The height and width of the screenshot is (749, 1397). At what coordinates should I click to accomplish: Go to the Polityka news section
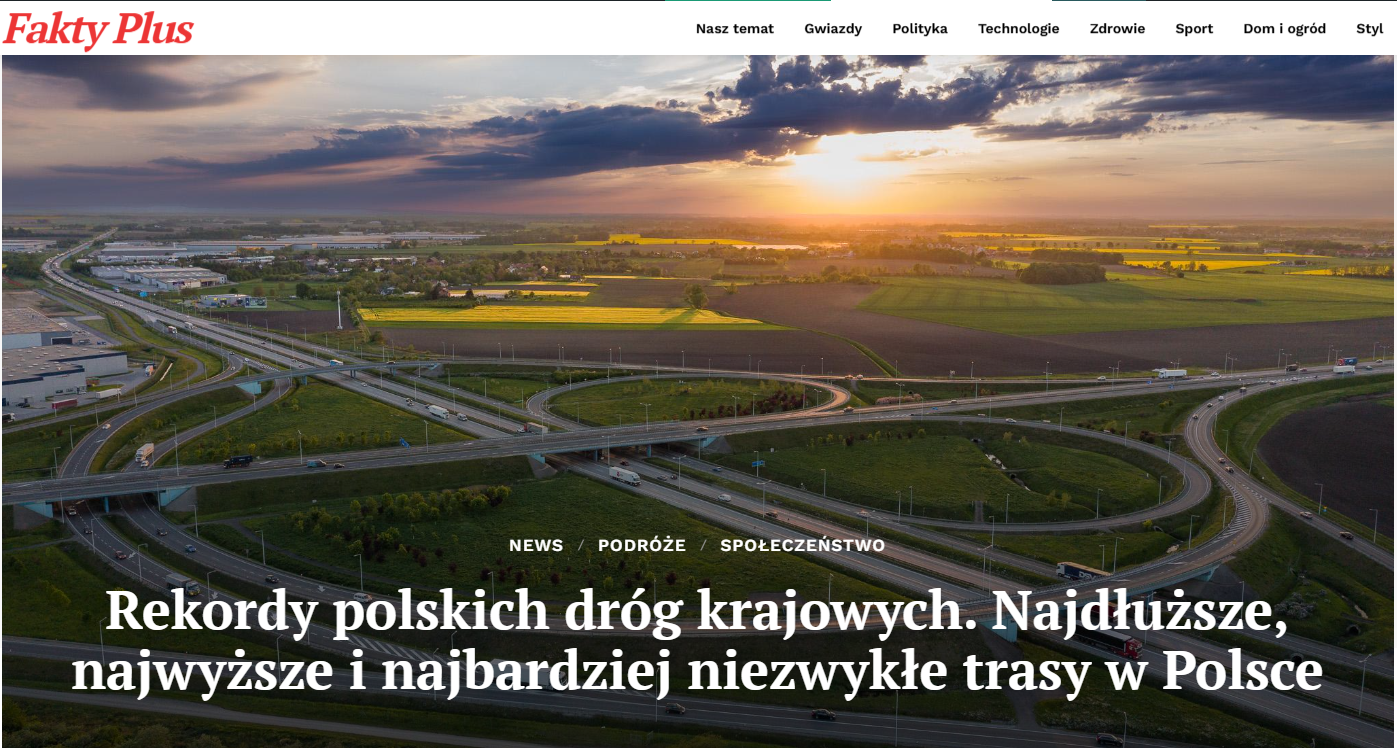point(919,29)
